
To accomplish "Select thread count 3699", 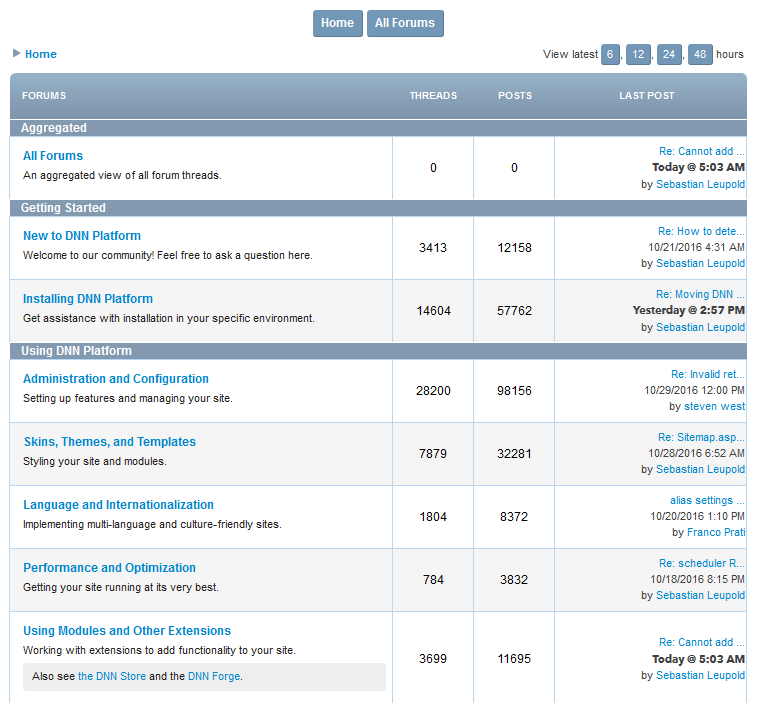I will [x=433, y=659].
